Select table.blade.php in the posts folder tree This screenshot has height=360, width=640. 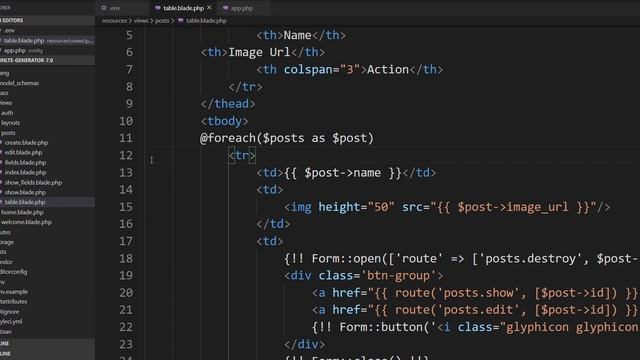47,202
